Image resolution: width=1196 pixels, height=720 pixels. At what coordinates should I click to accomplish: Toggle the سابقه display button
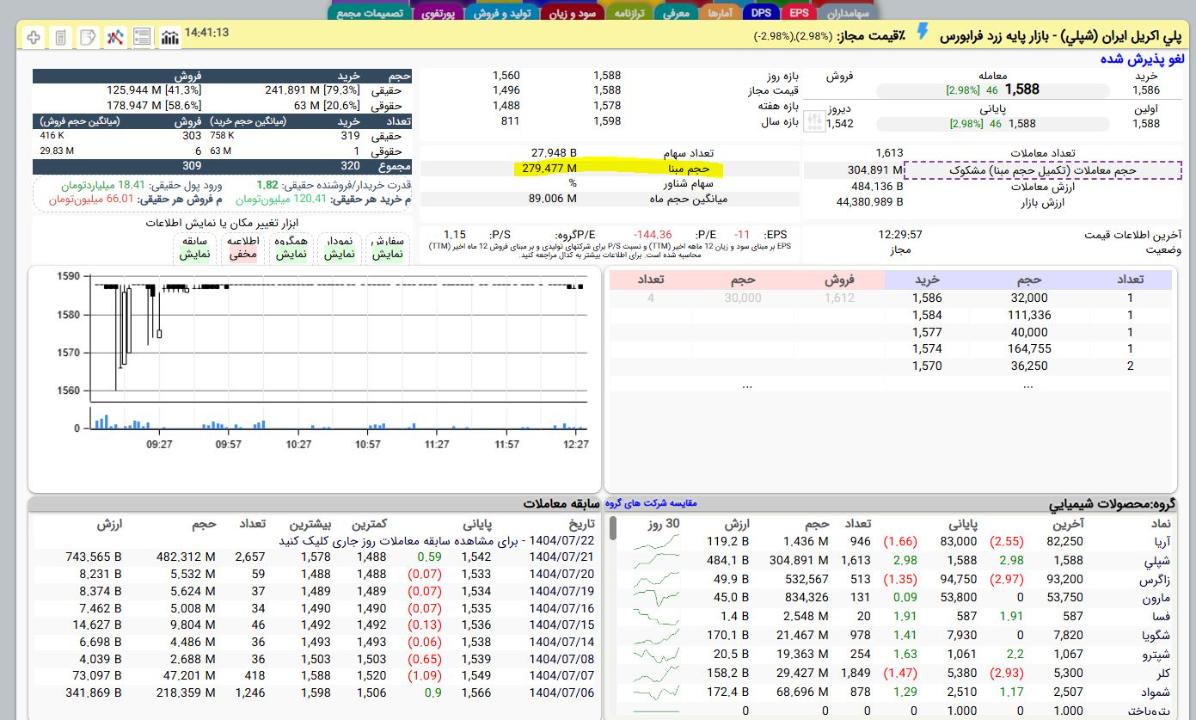pos(193,248)
